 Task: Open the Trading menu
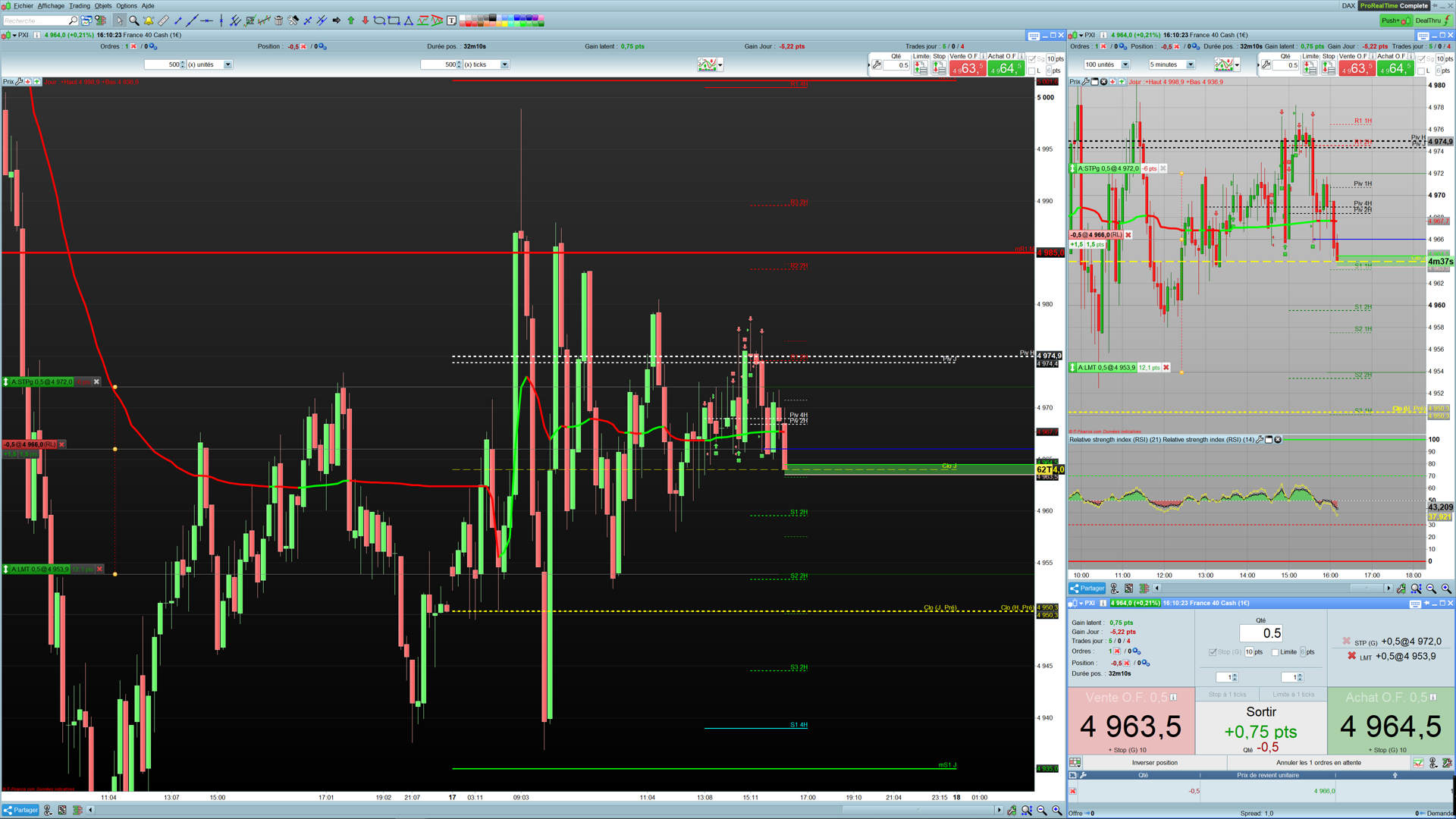[x=79, y=5]
